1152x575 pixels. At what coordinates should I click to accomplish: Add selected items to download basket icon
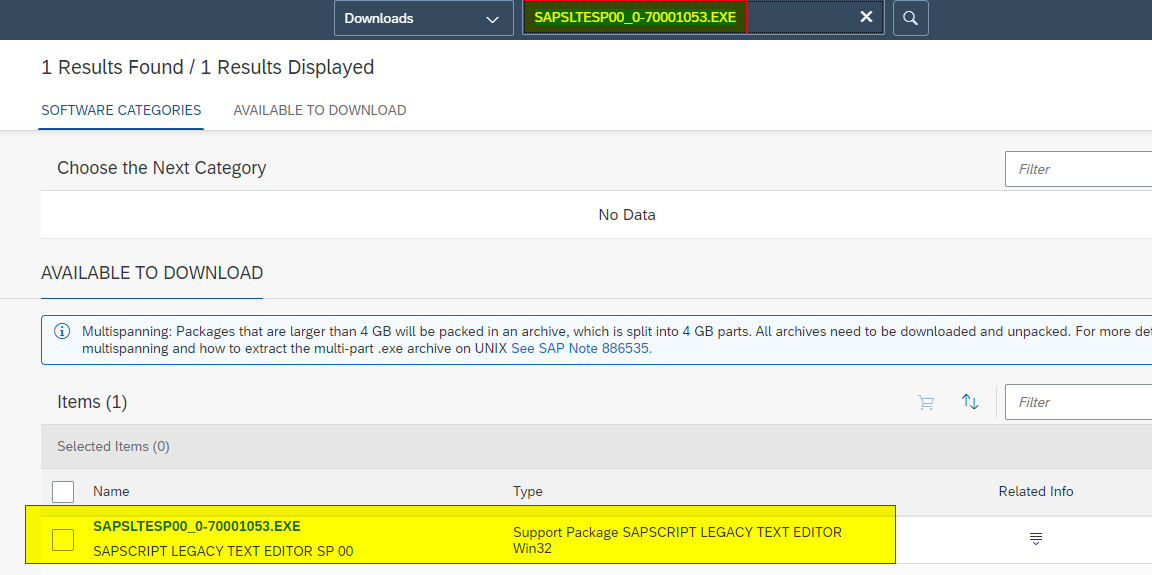click(x=926, y=402)
